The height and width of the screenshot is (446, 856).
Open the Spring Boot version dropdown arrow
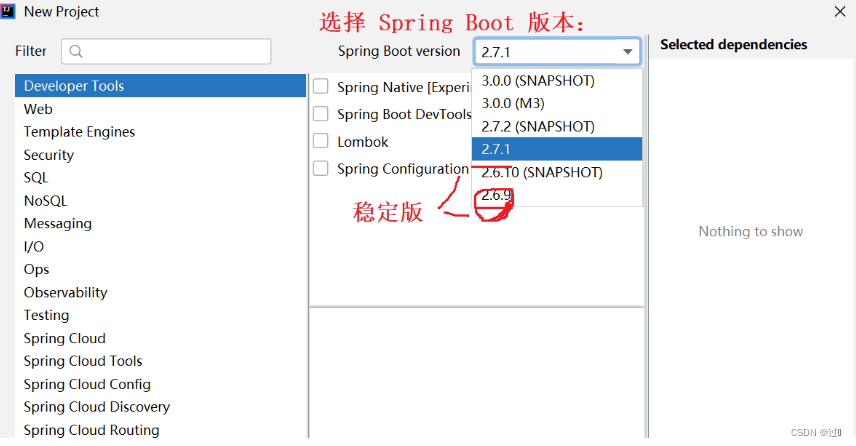click(x=628, y=52)
